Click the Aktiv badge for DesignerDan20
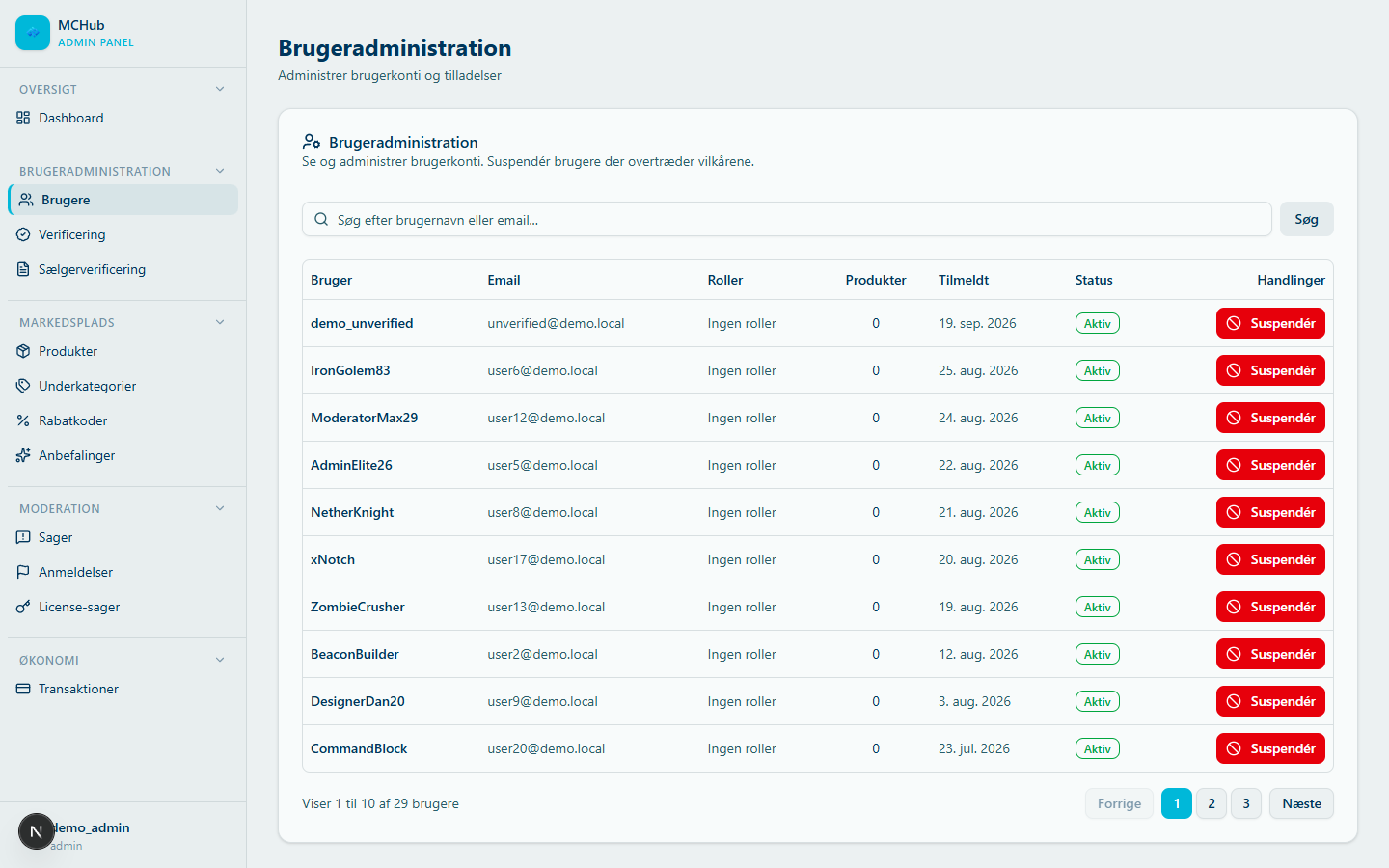This screenshot has width=1389, height=868. 1098,701
